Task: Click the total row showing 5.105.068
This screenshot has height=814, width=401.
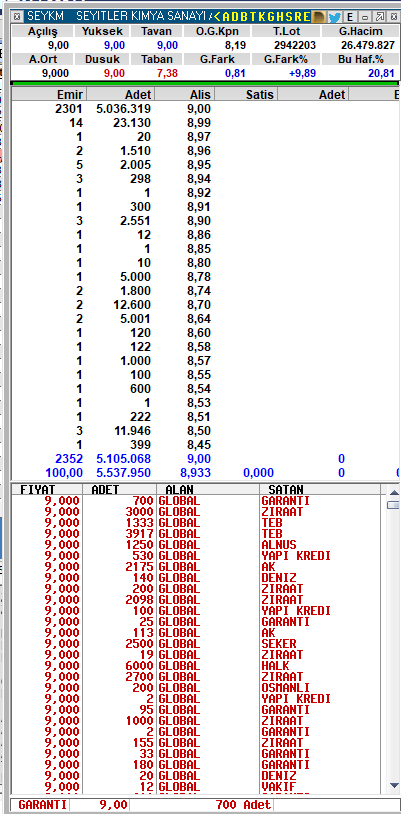Action: pos(206,459)
